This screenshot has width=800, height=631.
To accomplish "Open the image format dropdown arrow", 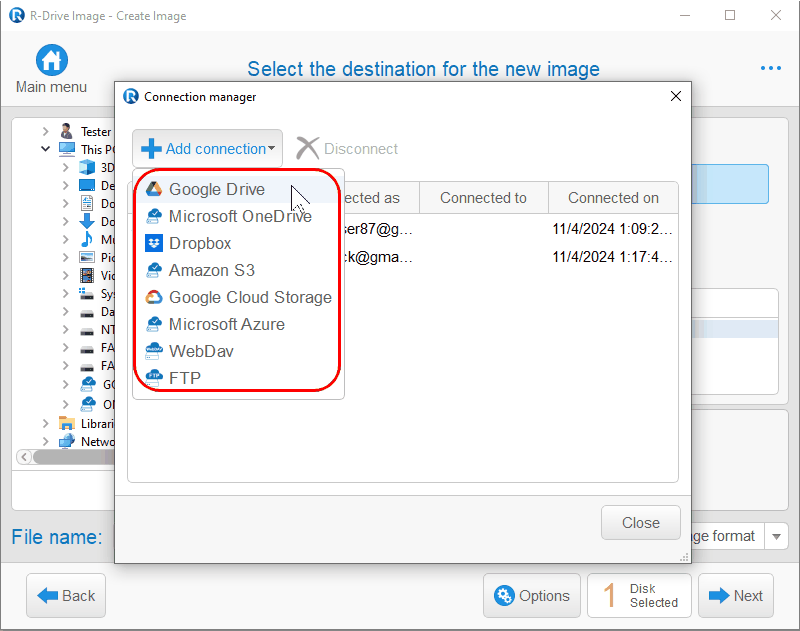I will [x=776, y=536].
